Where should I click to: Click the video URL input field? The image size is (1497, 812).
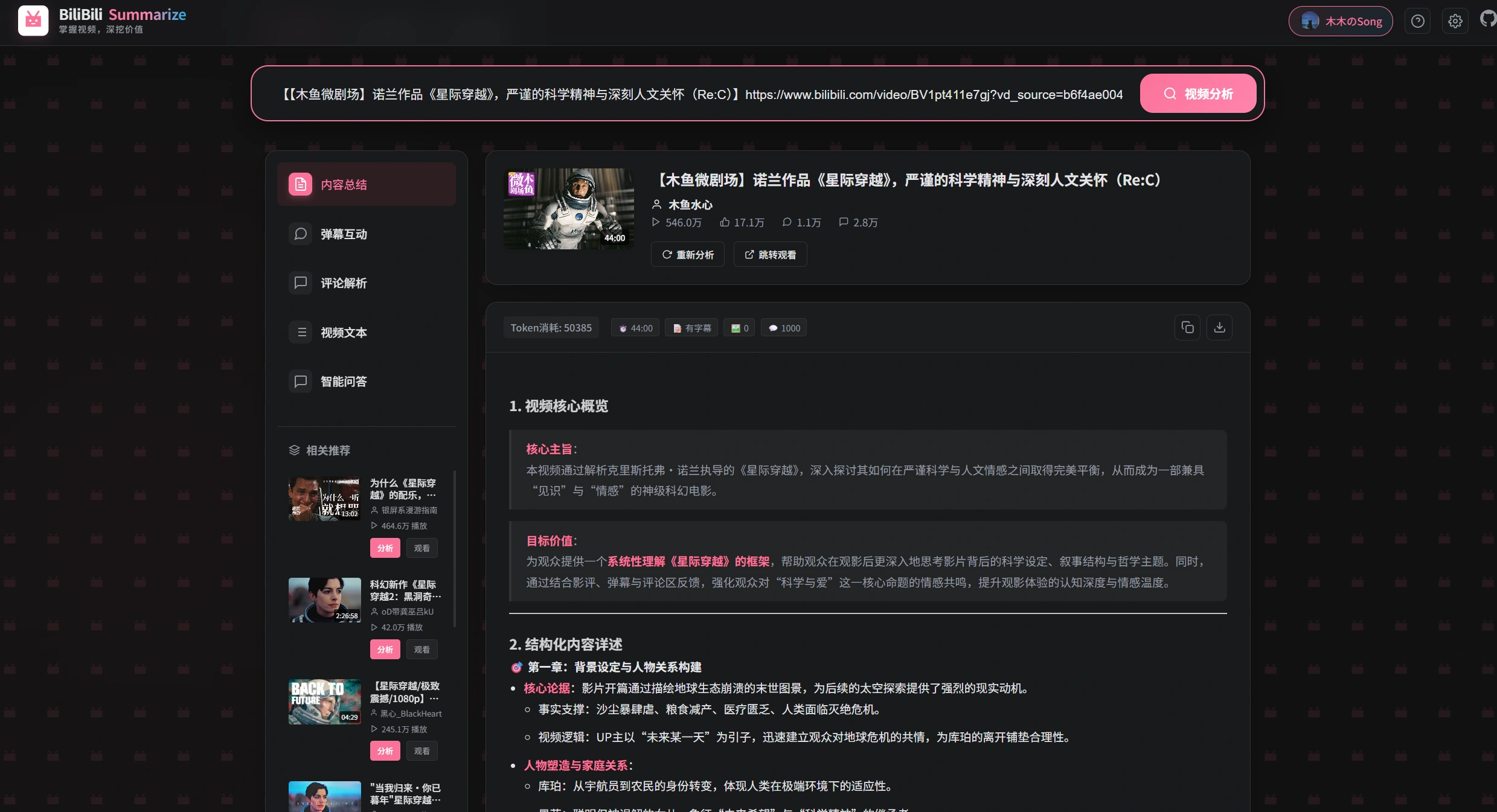coord(702,94)
